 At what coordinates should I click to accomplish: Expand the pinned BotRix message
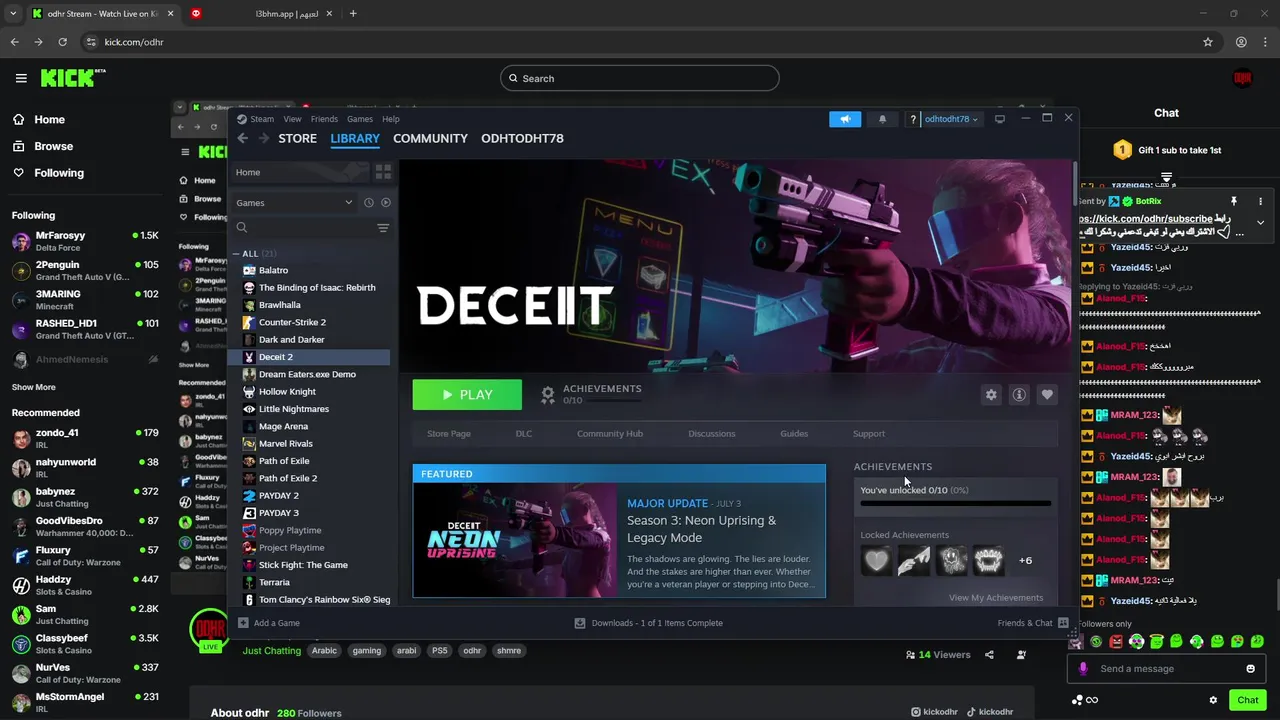click(x=1260, y=222)
